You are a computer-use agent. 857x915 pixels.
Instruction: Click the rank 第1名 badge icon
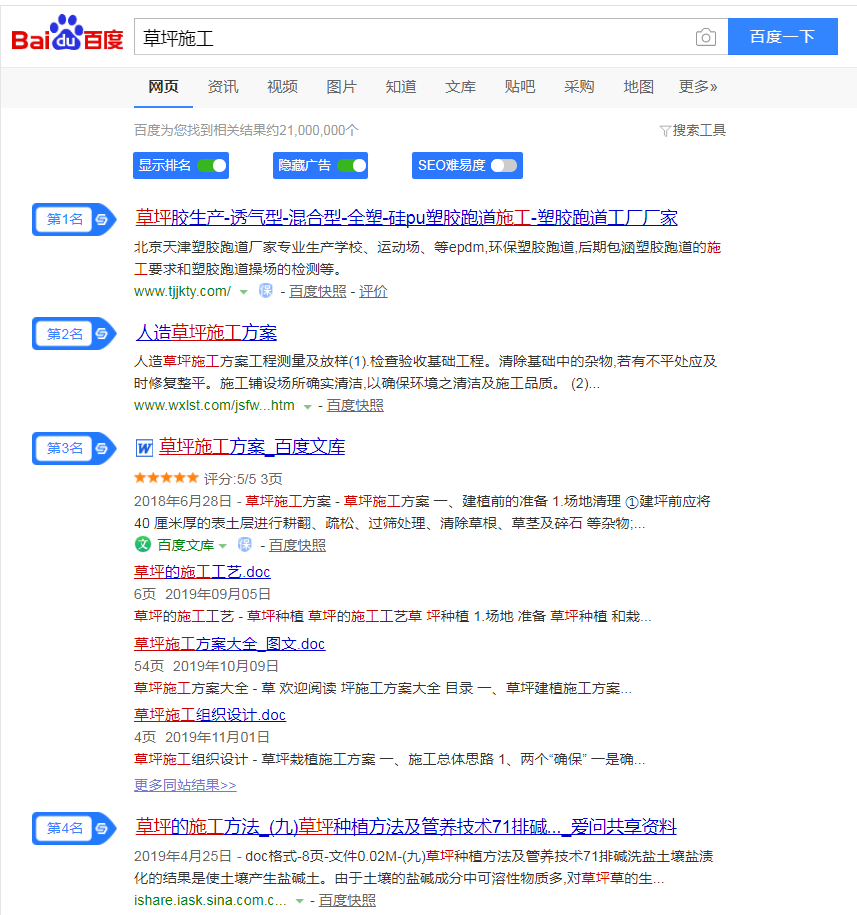(74, 219)
